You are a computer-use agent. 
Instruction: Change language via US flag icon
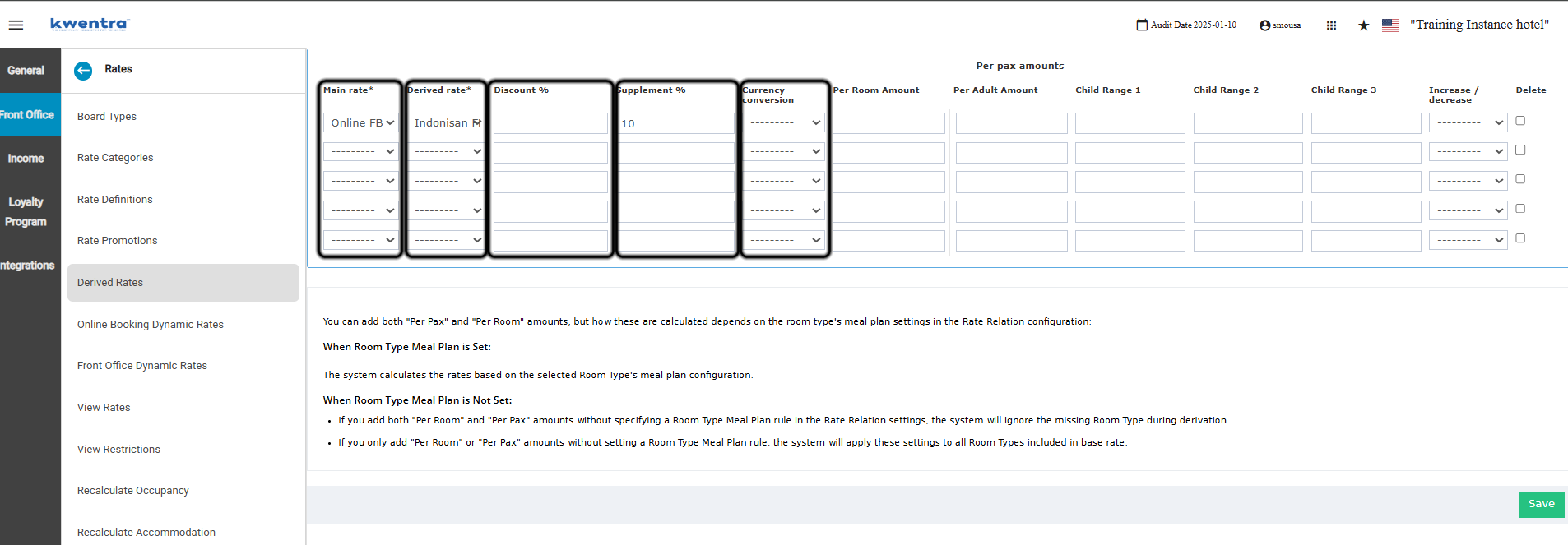(x=1390, y=25)
